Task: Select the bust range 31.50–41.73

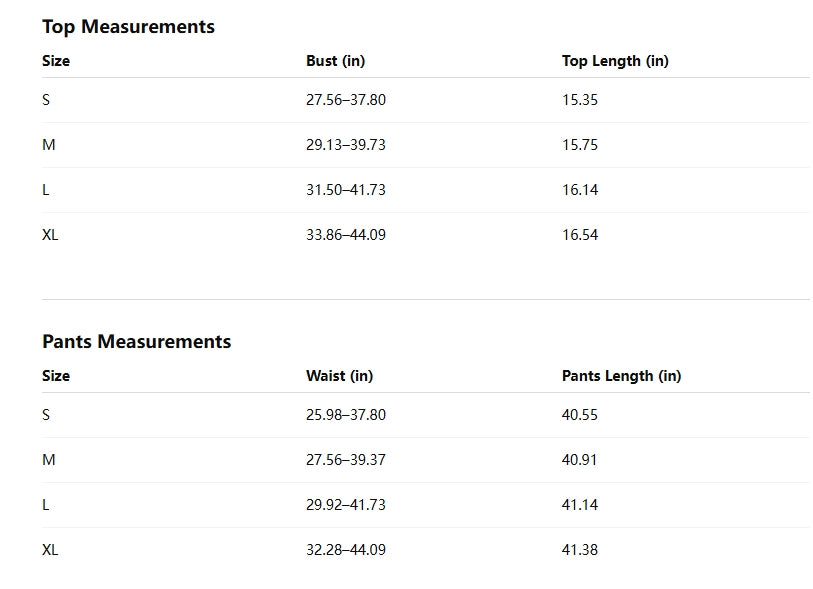Action: click(x=345, y=190)
